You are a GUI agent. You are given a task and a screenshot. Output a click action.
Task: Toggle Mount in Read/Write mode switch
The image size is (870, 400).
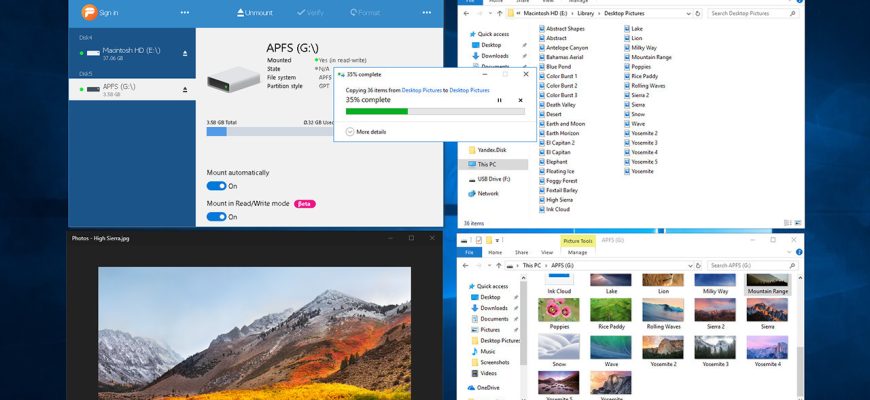(216, 216)
